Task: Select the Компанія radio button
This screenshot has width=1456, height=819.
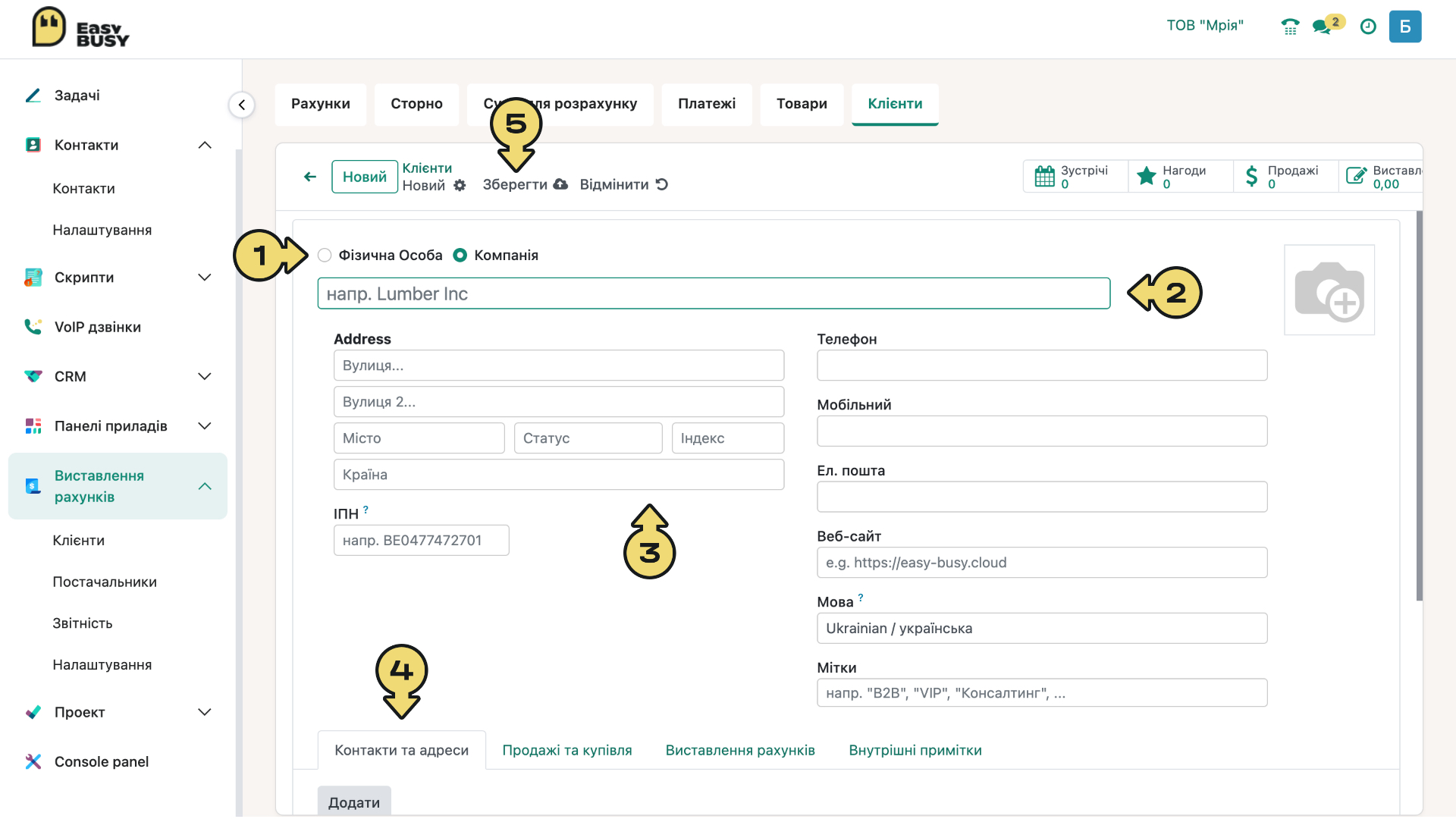Action: pos(460,256)
